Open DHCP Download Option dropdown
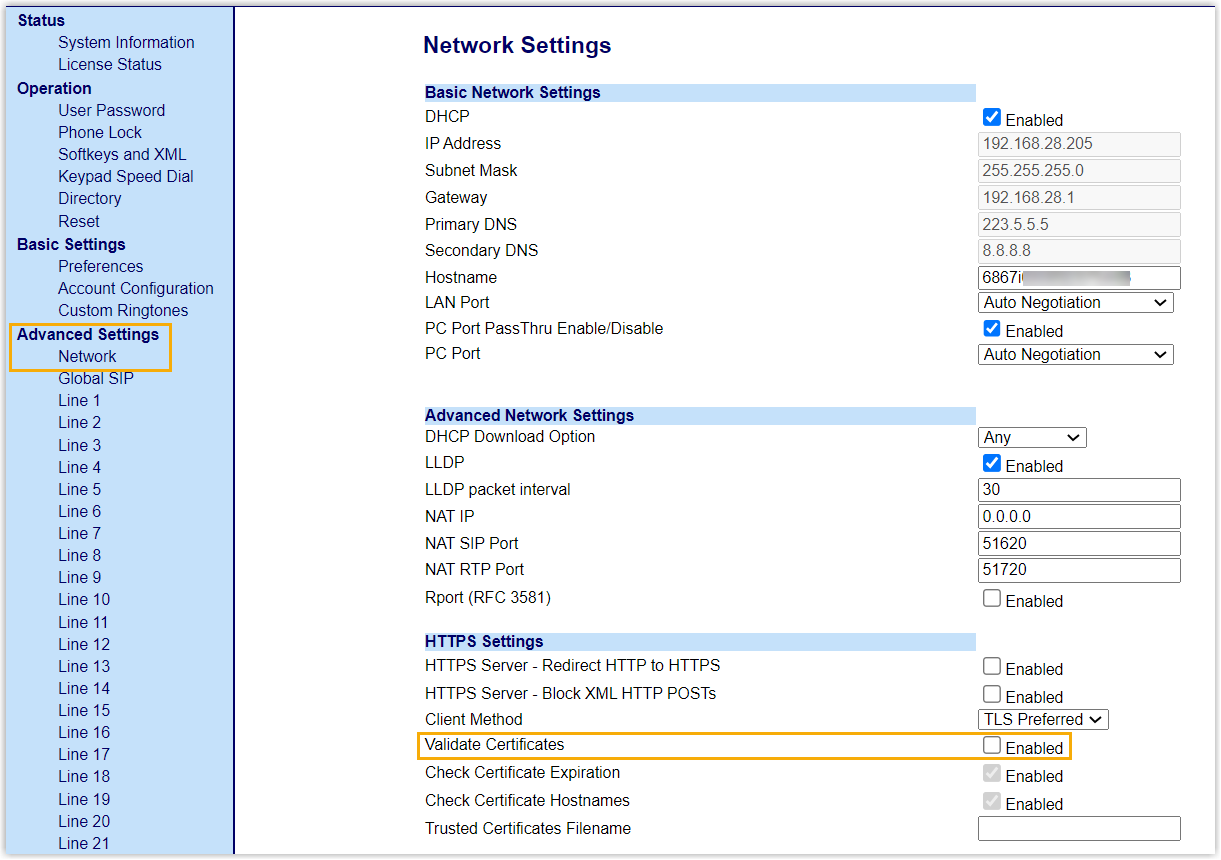 click(x=1031, y=438)
